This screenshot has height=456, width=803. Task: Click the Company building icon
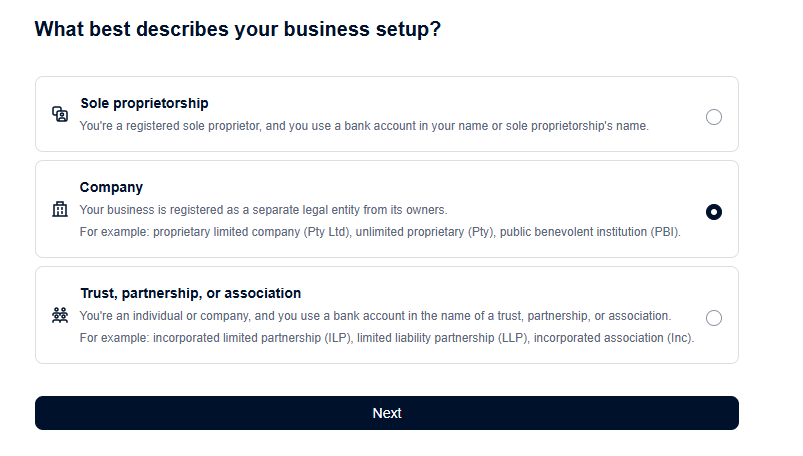pyautogui.click(x=59, y=210)
